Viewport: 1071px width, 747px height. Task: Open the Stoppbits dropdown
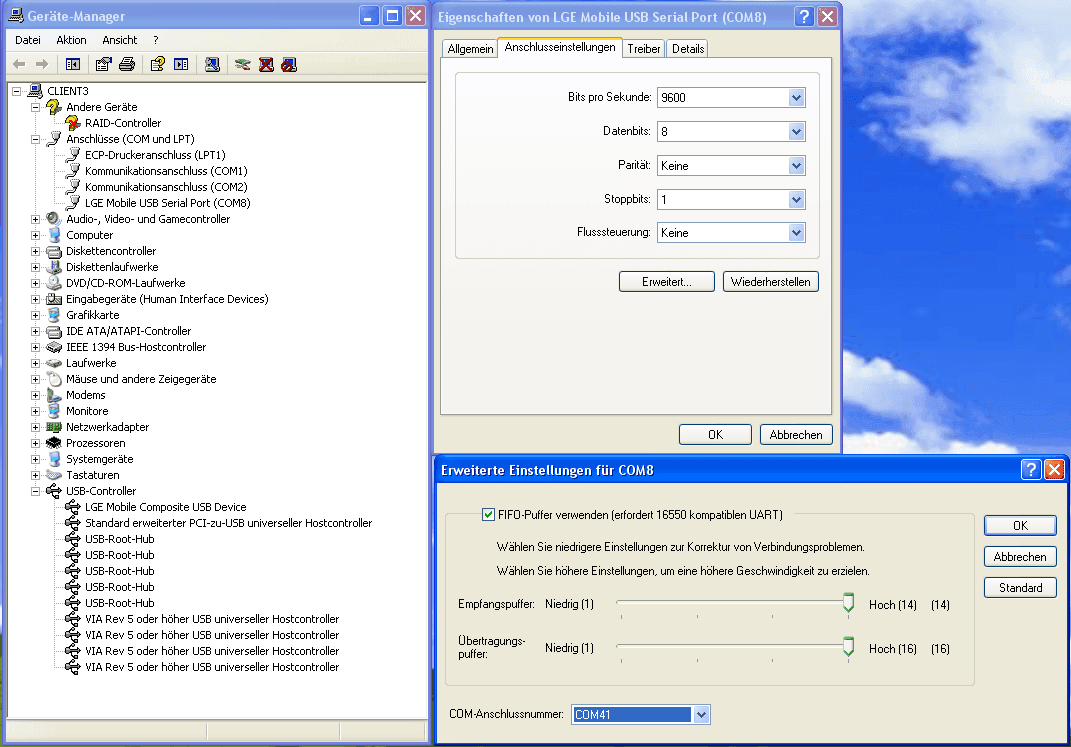796,199
